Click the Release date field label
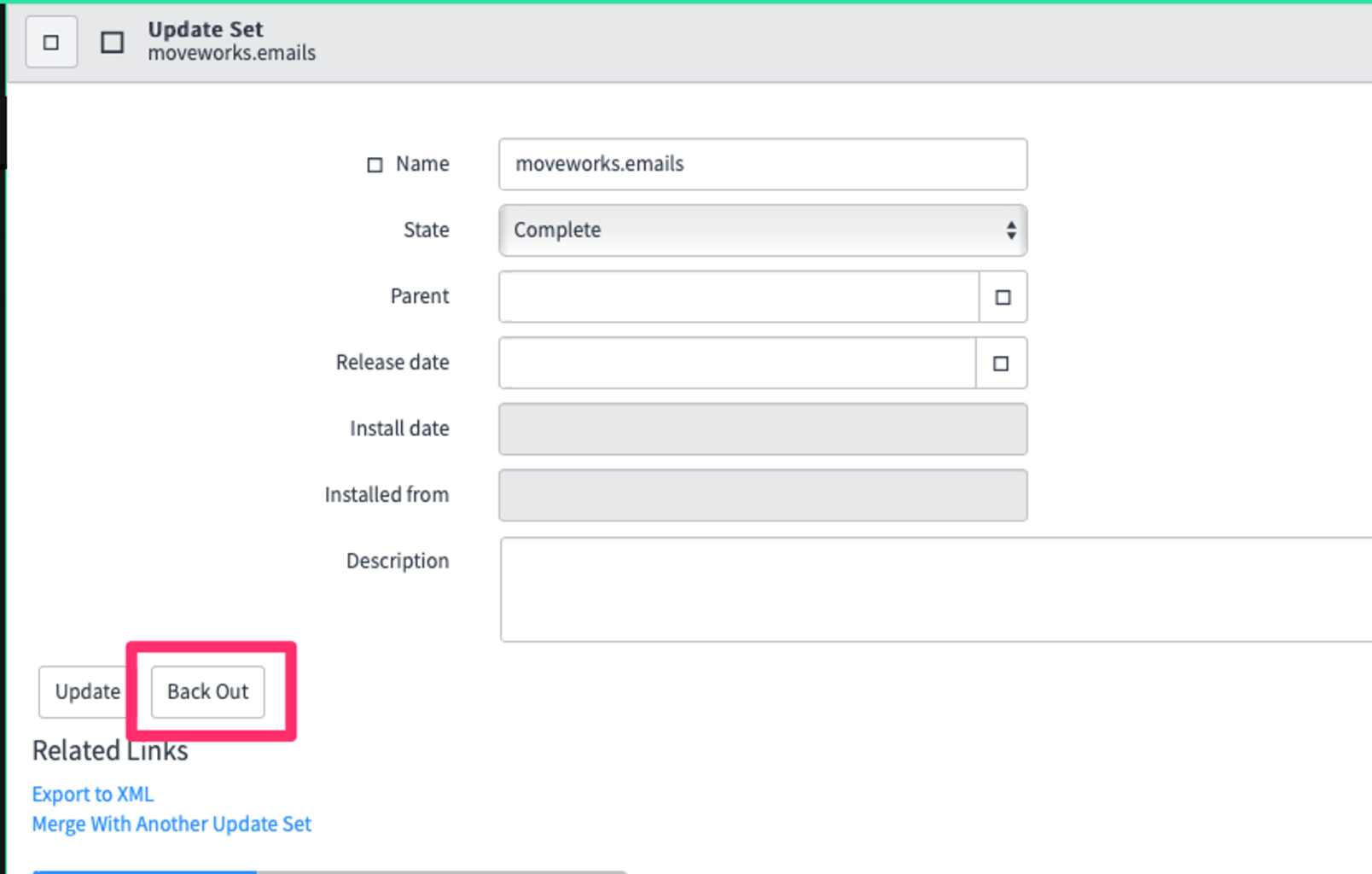1372x874 pixels. pyautogui.click(x=392, y=362)
